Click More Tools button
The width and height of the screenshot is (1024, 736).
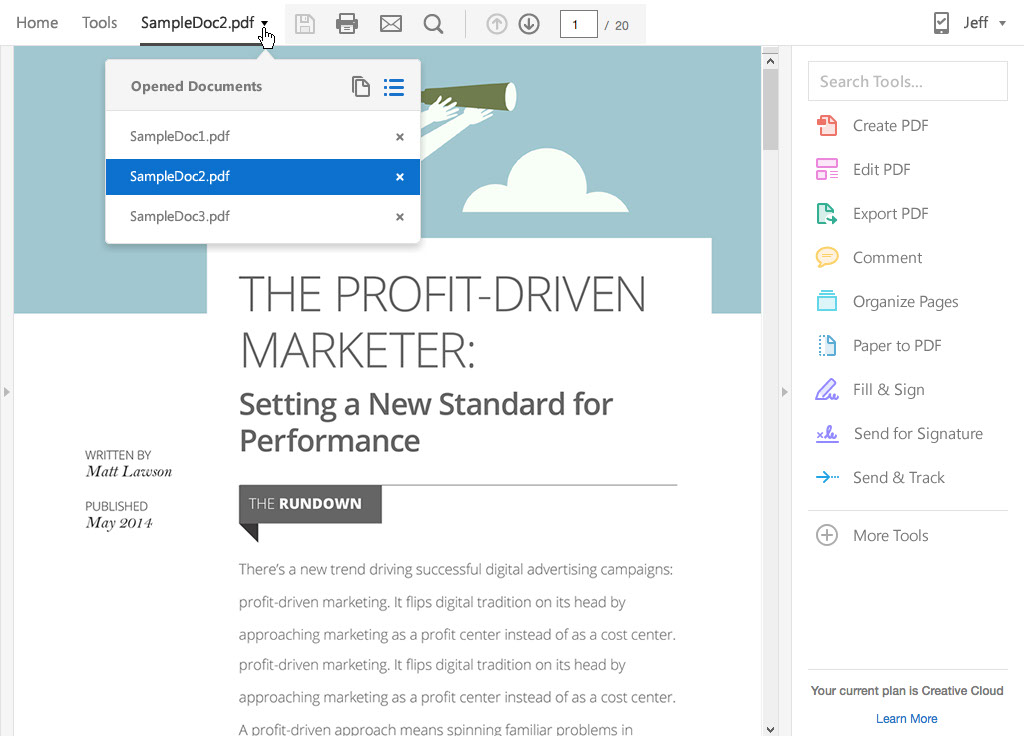pyautogui.click(x=889, y=536)
